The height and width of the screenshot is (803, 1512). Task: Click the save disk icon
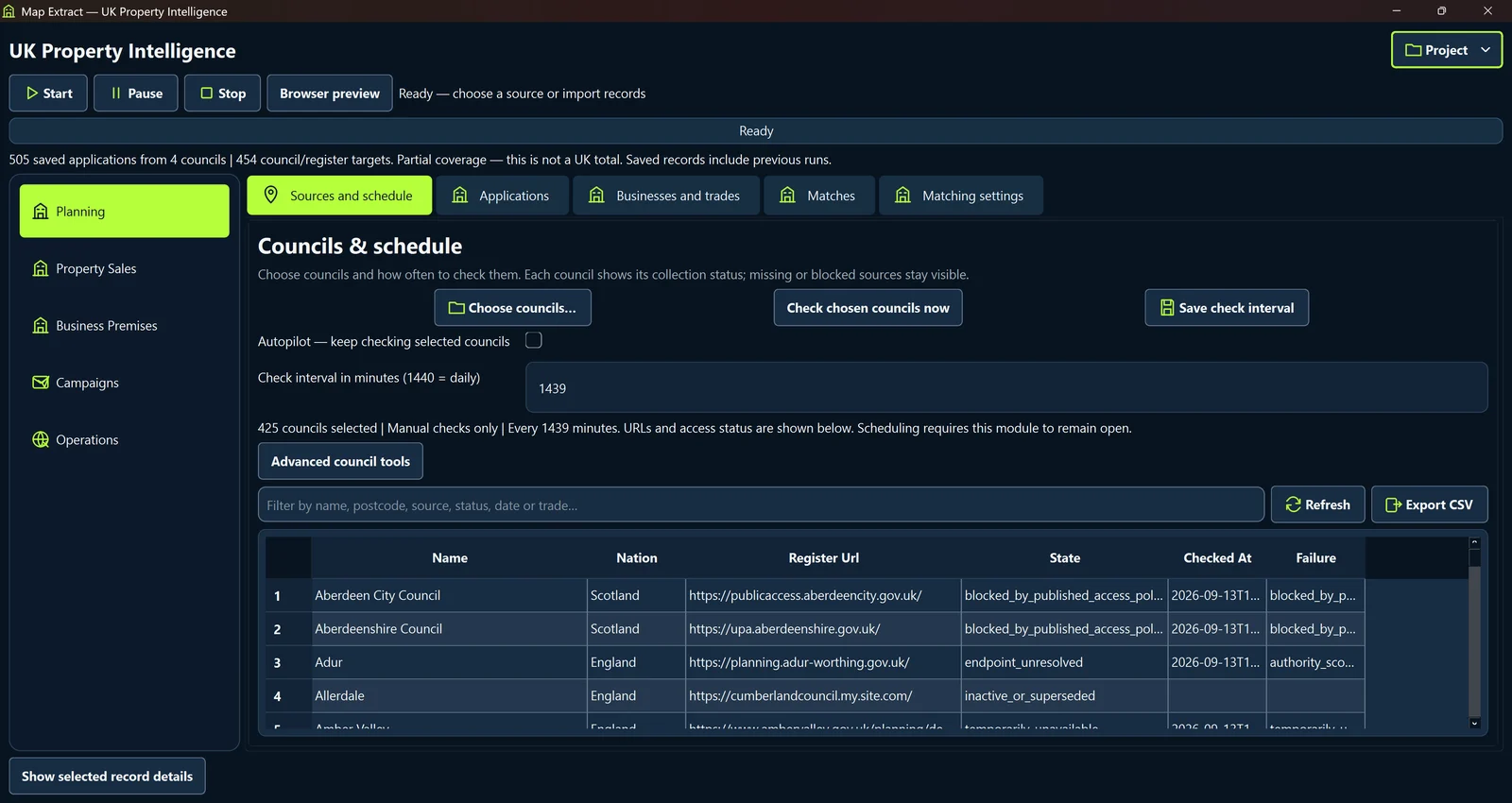tap(1167, 308)
